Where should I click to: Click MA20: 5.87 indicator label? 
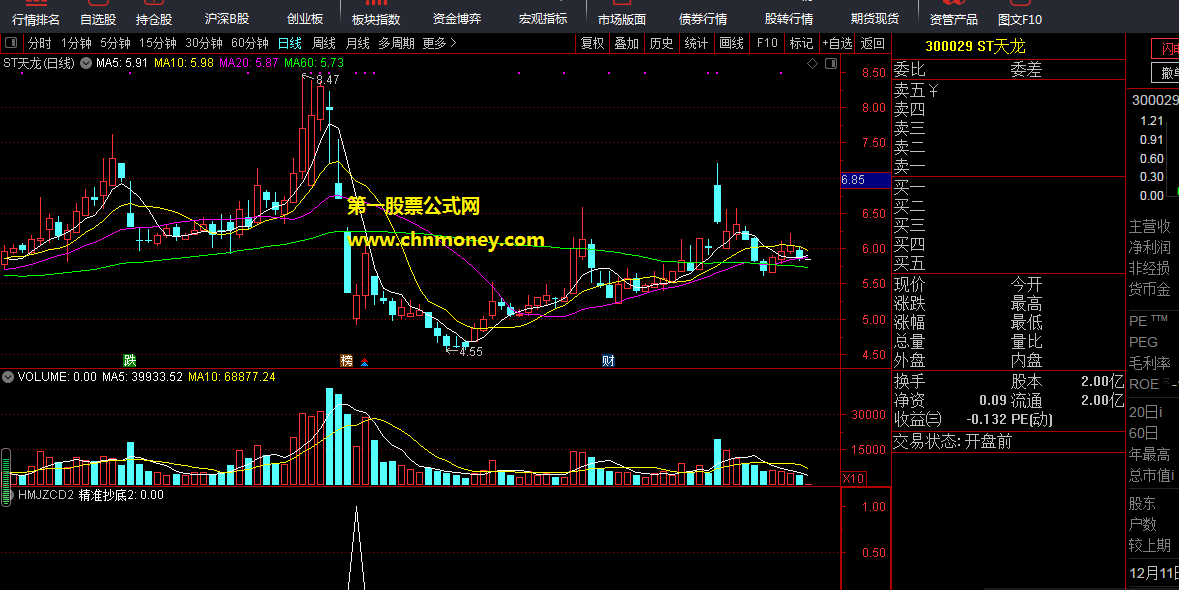pos(249,63)
